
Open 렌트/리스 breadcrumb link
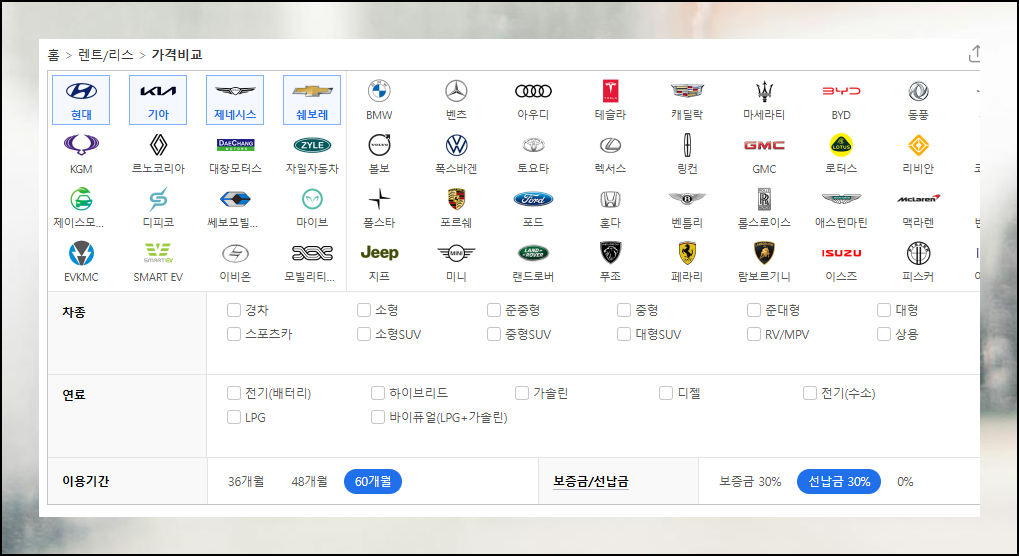(105, 55)
